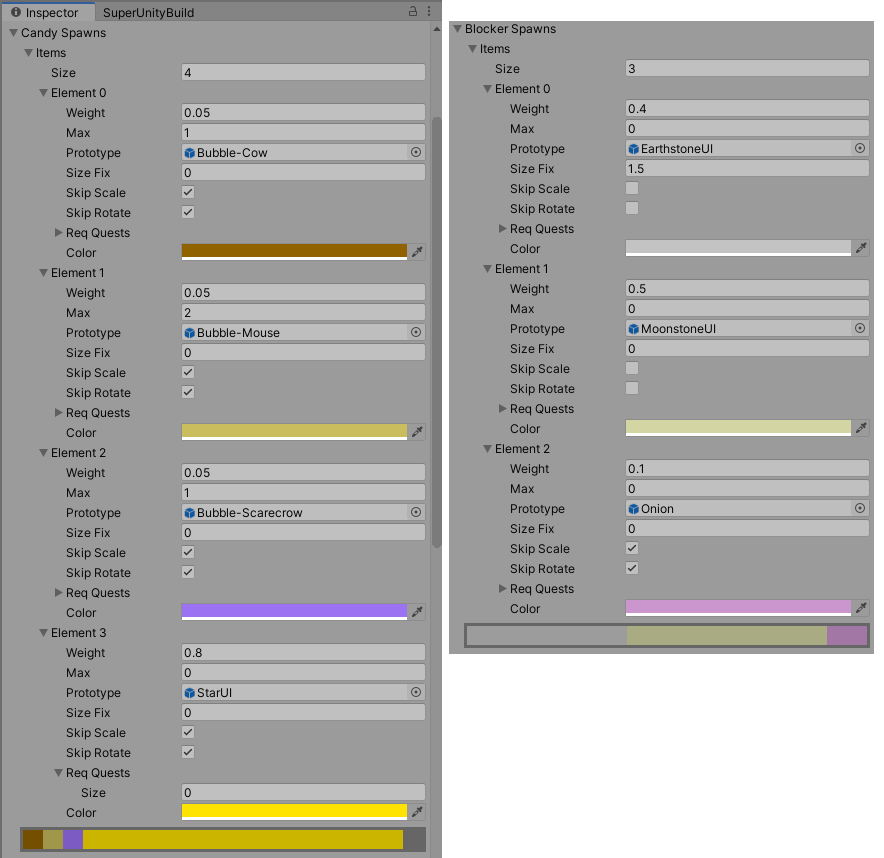This screenshot has height=858, width=884.
Task: Click object picker for Bubble-Cow prototype
Action: tap(416, 153)
